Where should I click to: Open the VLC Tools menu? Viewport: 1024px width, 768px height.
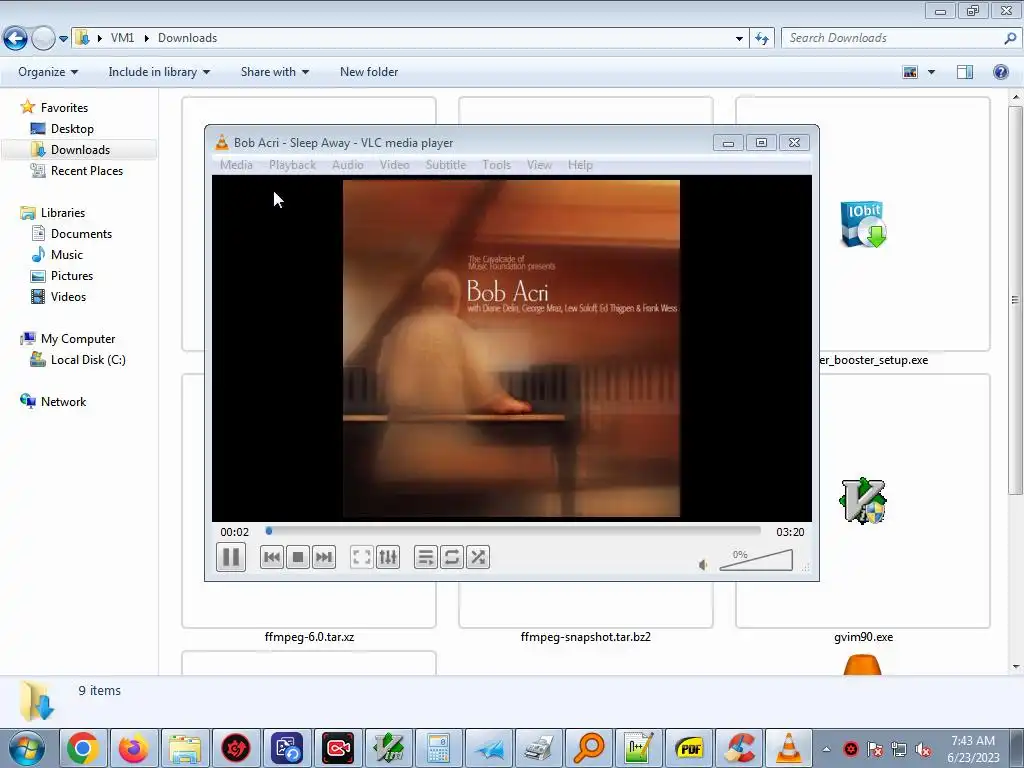pos(496,165)
